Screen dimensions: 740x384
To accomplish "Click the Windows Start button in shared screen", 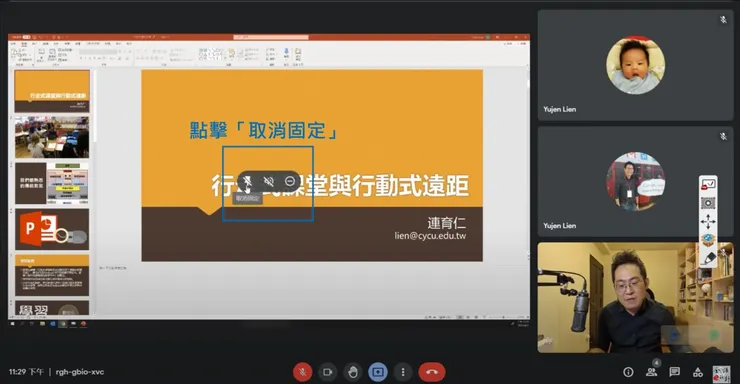I will point(12,324).
